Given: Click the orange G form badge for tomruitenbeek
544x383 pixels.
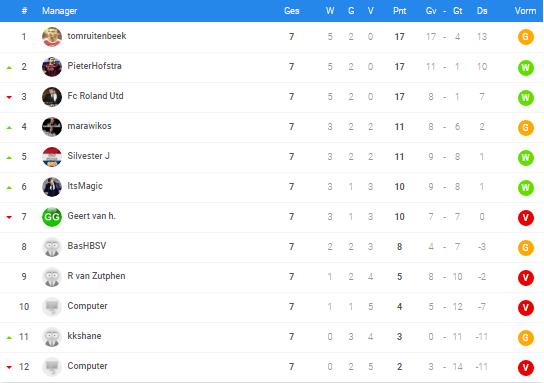Looking at the screenshot, I should (x=526, y=37).
